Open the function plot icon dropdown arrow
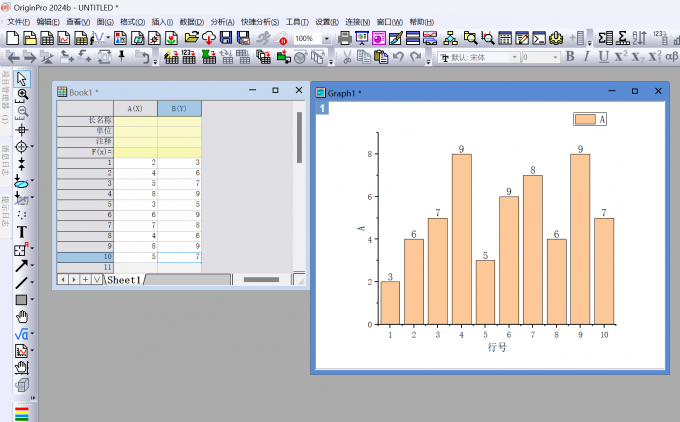The height and width of the screenshot is (422, 680). point(108,38)
